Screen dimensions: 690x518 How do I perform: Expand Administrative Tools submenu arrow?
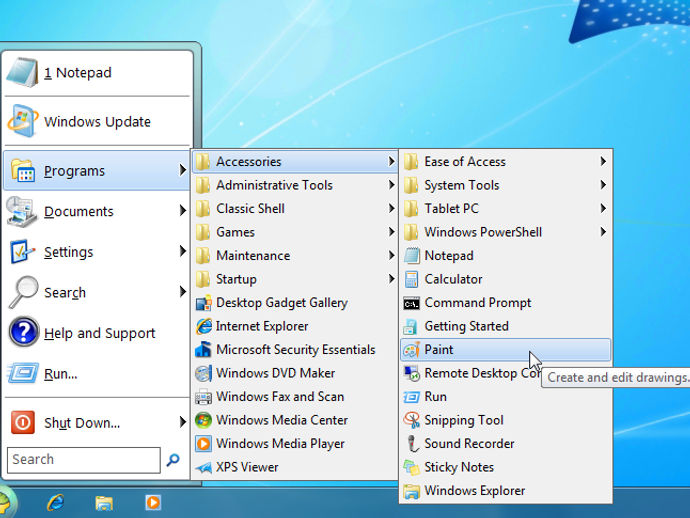(x=391, y=185)
